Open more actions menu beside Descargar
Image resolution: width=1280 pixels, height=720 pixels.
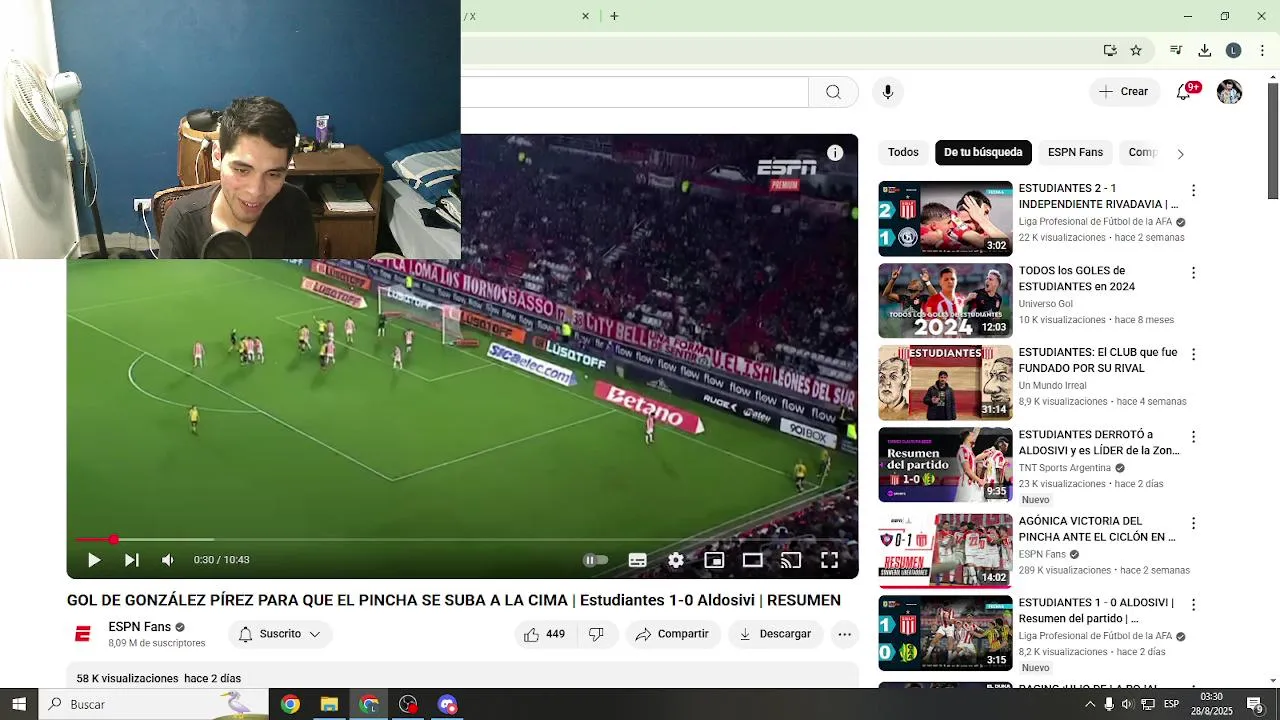pyautogui.click(x=845, y=634)
